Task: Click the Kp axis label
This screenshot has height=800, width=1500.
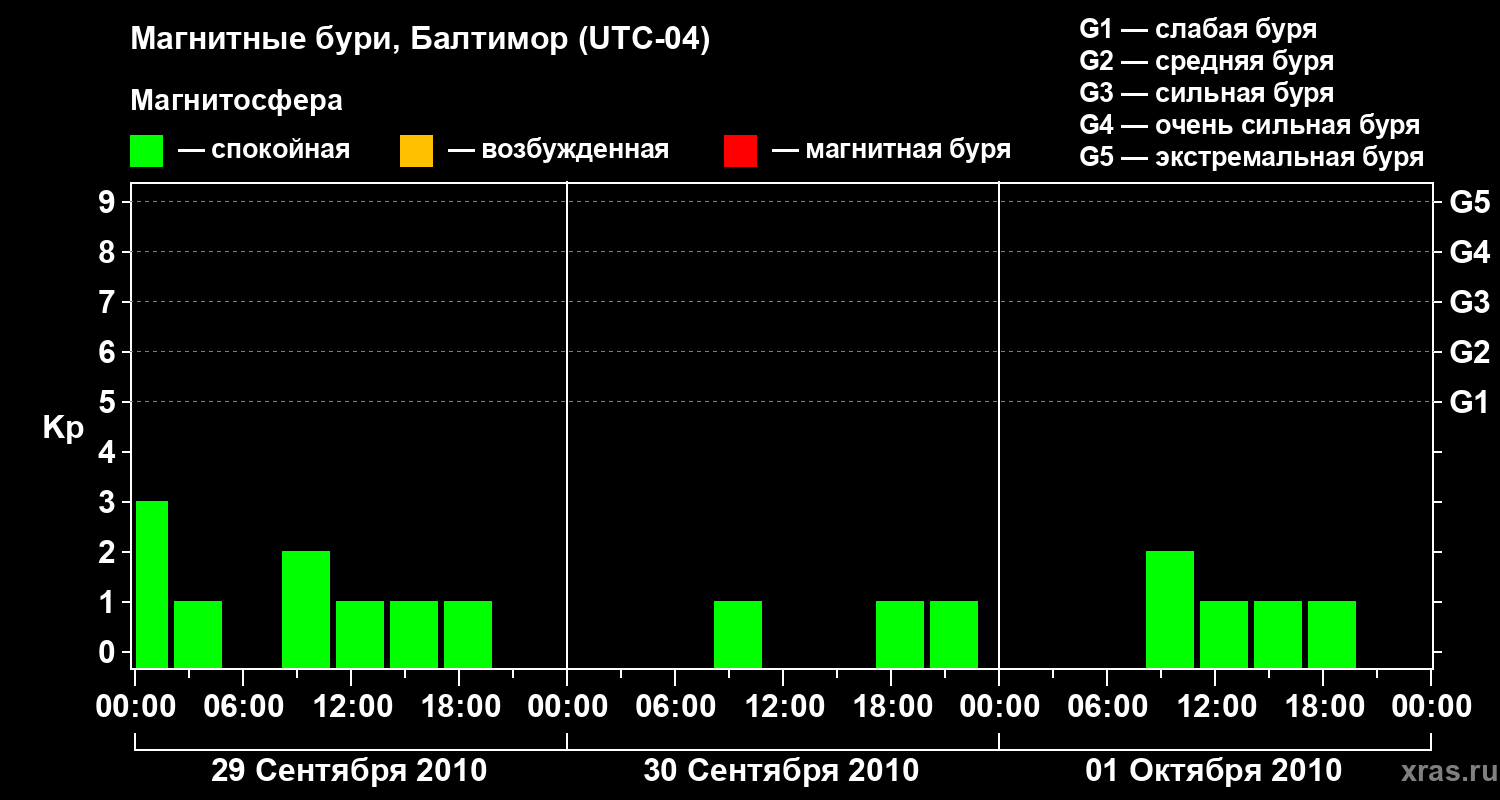Action: pyautogui.click(x=64, y=429)
